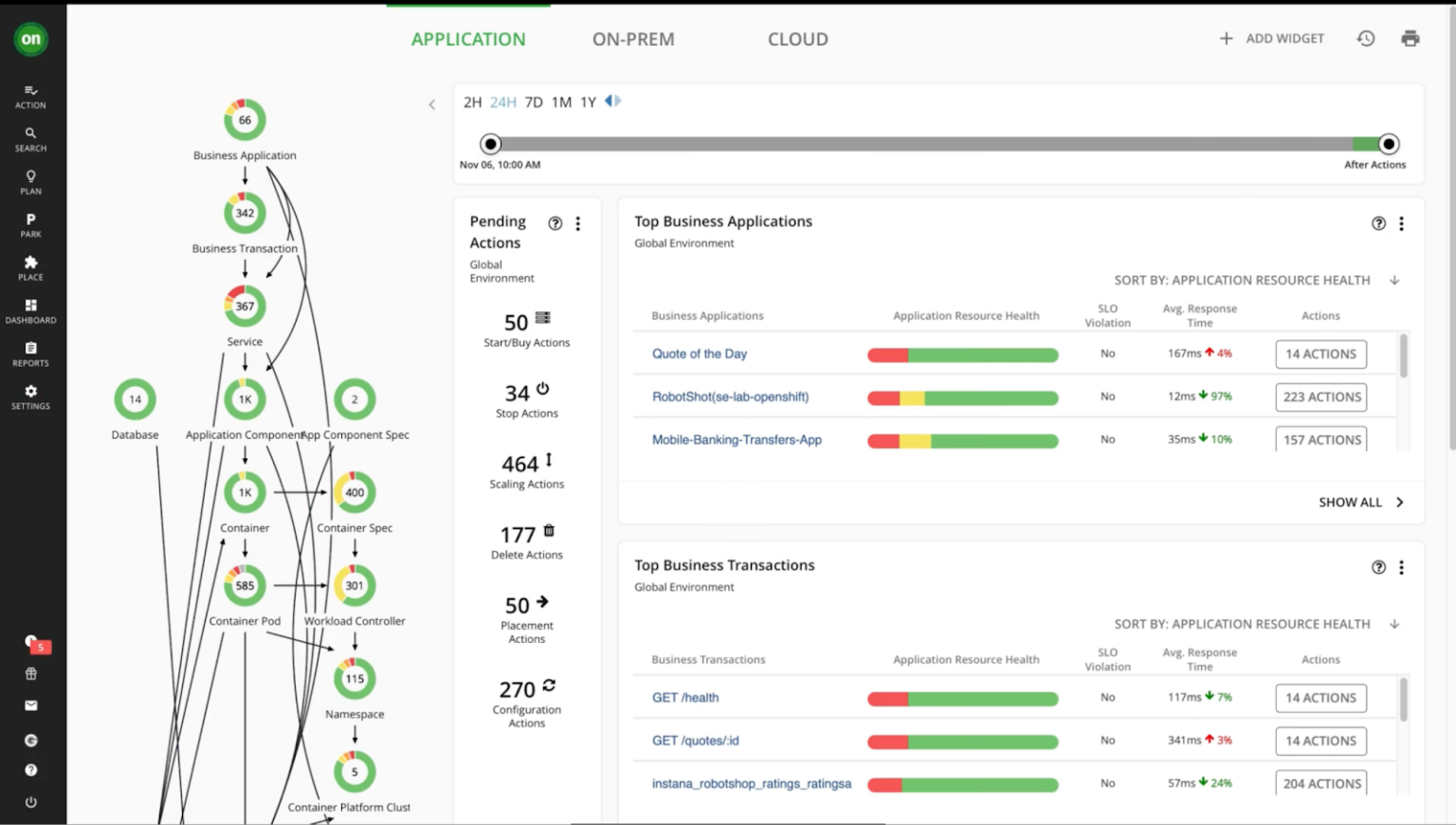Screen dimensions: 1456x825
Task: Select the 7D time range
Action: 533,101
